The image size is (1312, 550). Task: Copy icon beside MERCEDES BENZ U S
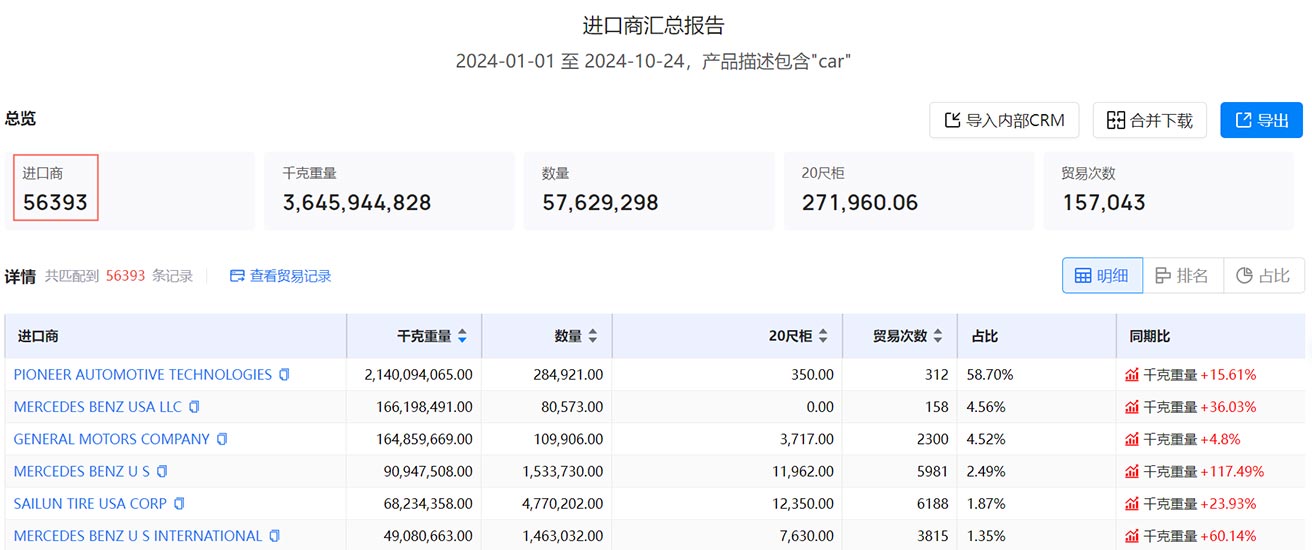[162, 471]
